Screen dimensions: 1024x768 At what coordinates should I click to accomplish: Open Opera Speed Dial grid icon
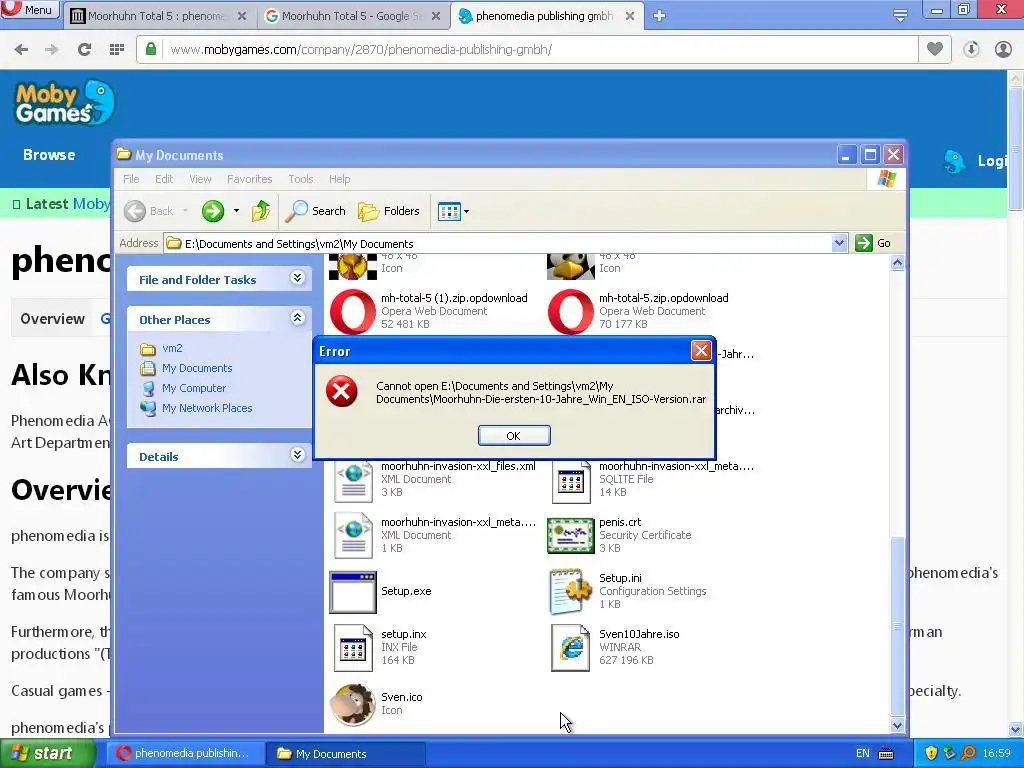[x=117, y=50]
